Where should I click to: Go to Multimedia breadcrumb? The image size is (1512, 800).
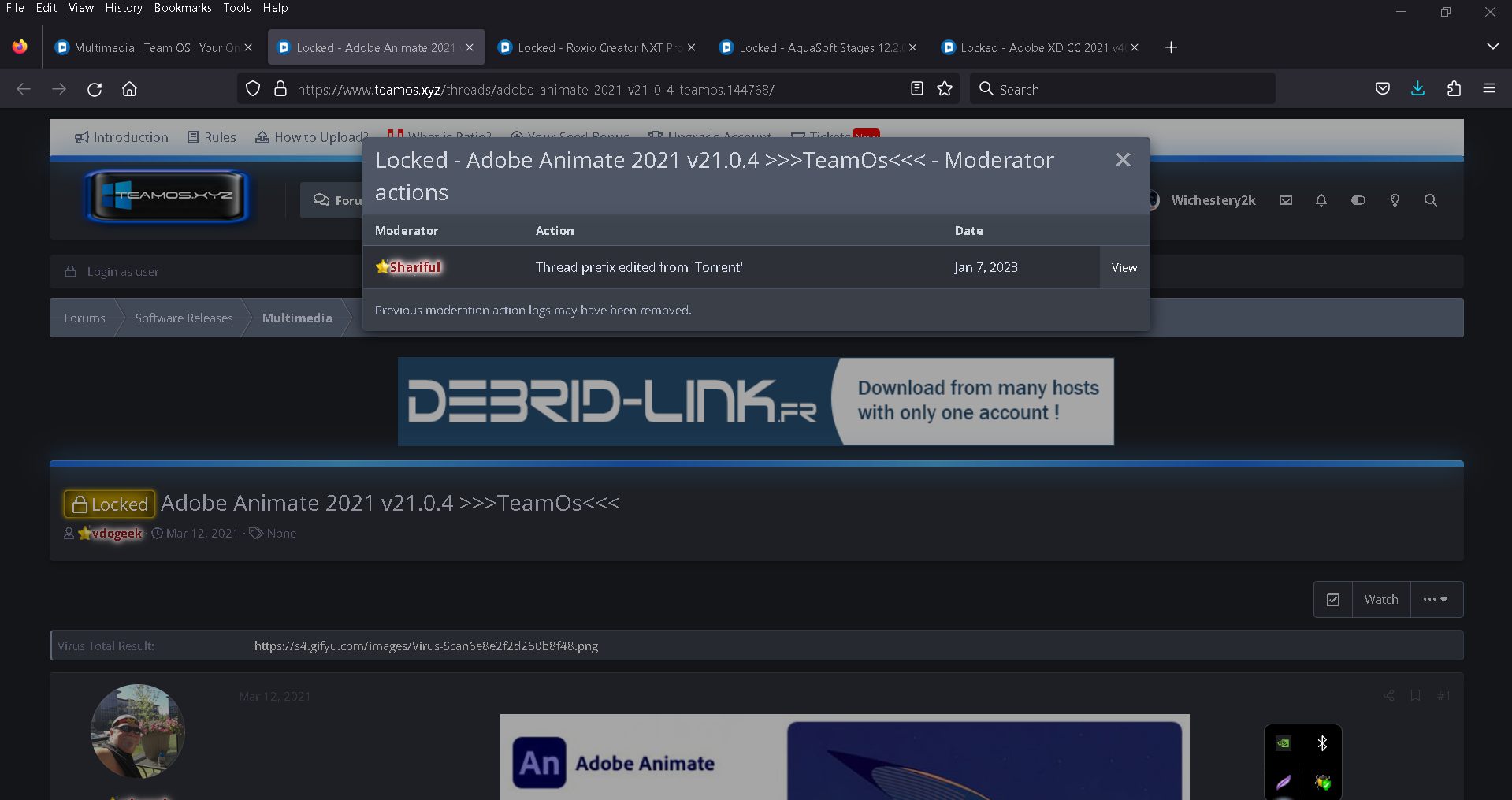coord(297,318)
